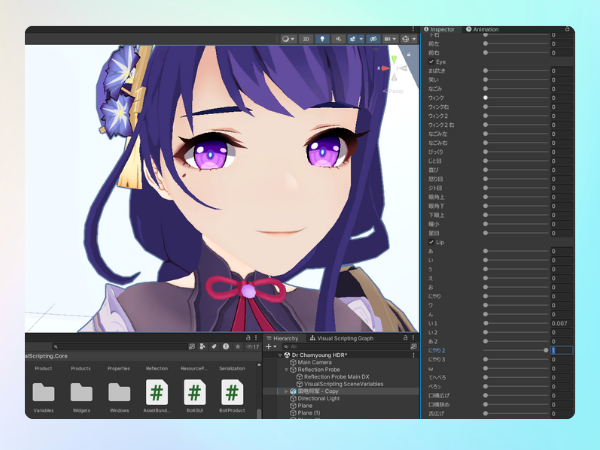Select Reflection Probe Main DX

(x=337, y=377)
